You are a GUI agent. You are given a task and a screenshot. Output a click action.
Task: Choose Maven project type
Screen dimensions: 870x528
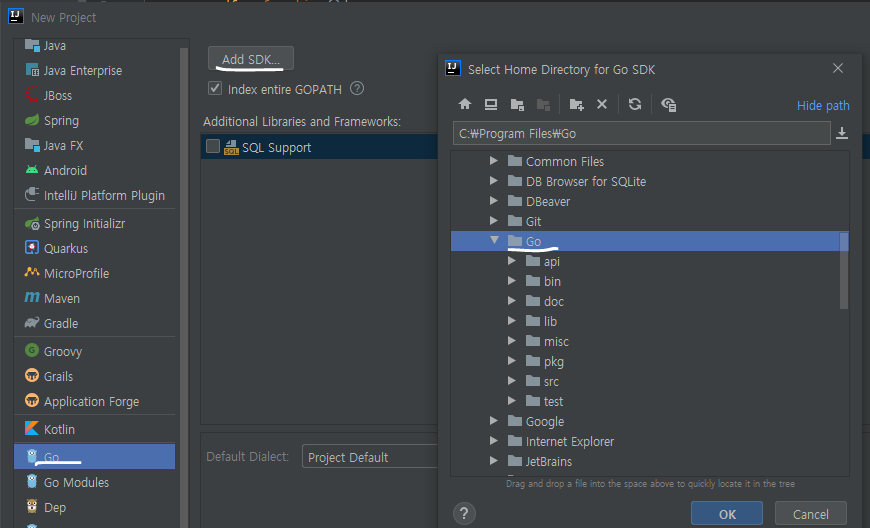point(94,298)
